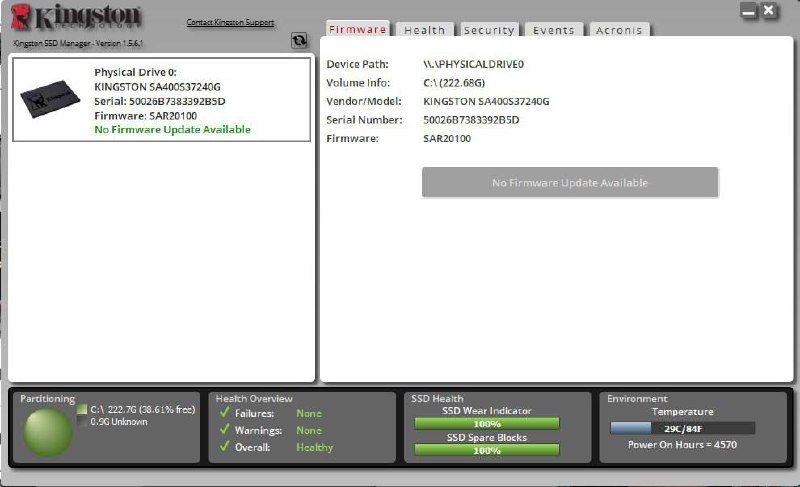Click the C:\ 222.7G (38.61% free) text

[143, 409]
